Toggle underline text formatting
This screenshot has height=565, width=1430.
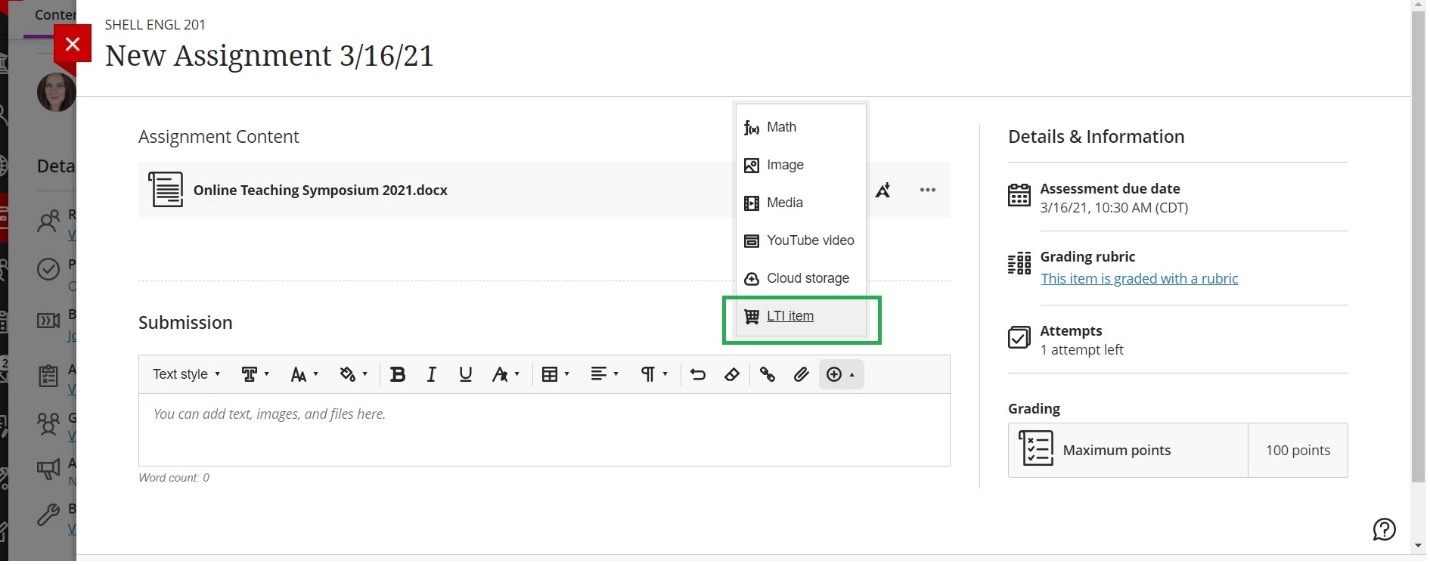coord(465,375)
